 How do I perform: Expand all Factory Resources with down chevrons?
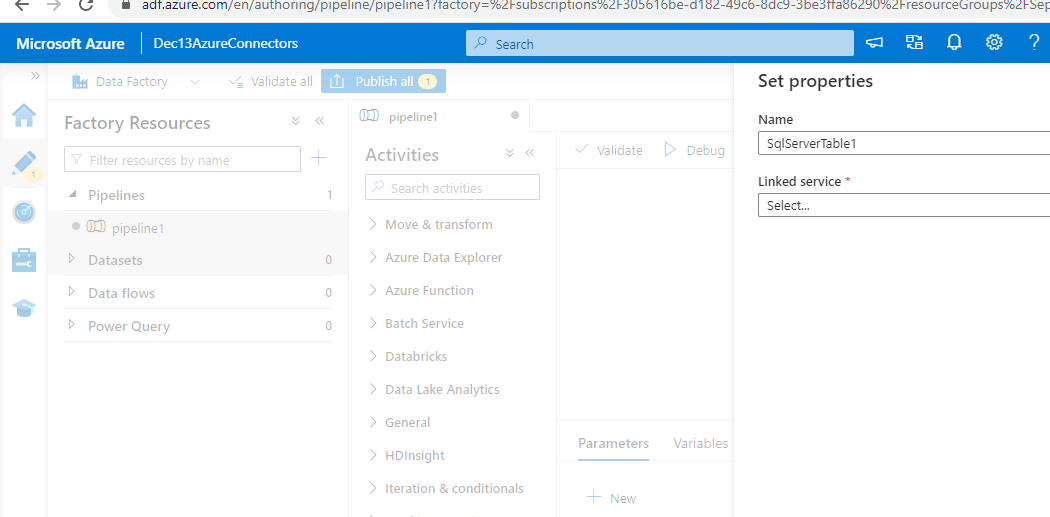[x=296, y=121]
